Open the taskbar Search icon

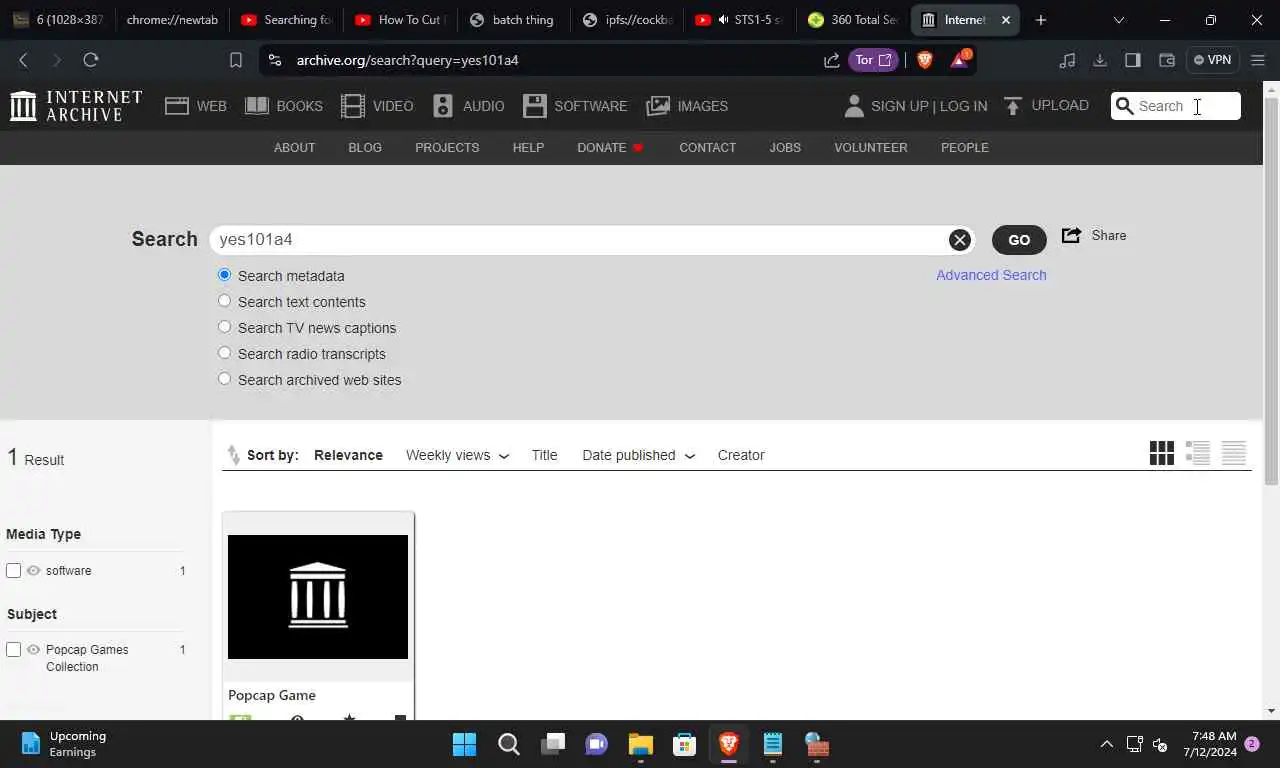pos(509,744)
